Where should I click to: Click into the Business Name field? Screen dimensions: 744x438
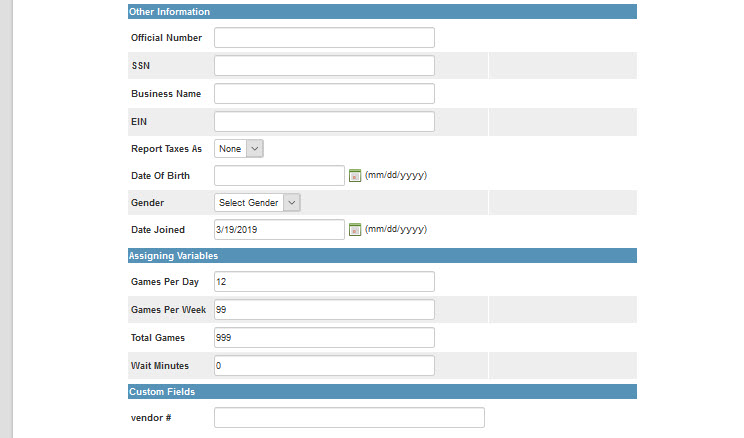324,94
